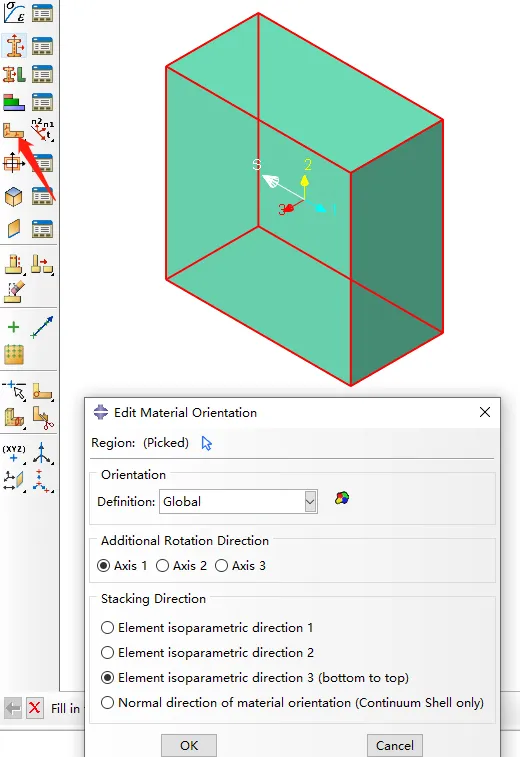520x757 pixels.
Task: Click the Create Inertia crosshair tool
Action: coord(14,163)
